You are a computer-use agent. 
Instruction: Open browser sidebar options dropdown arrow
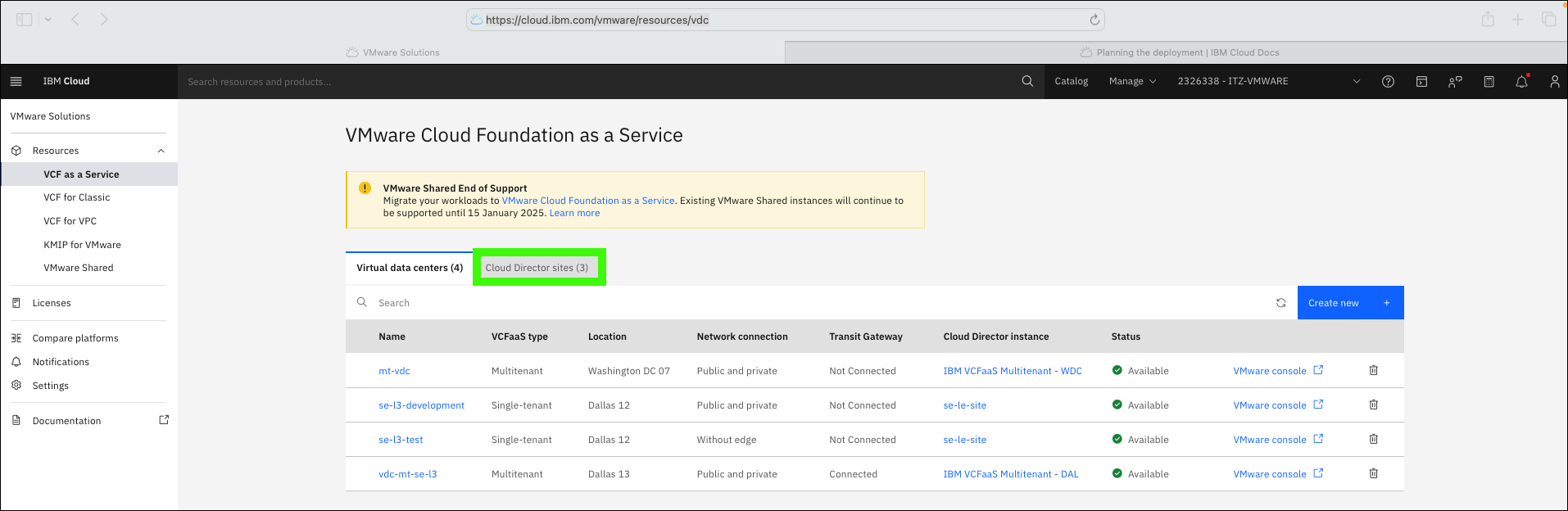point(48,19)
